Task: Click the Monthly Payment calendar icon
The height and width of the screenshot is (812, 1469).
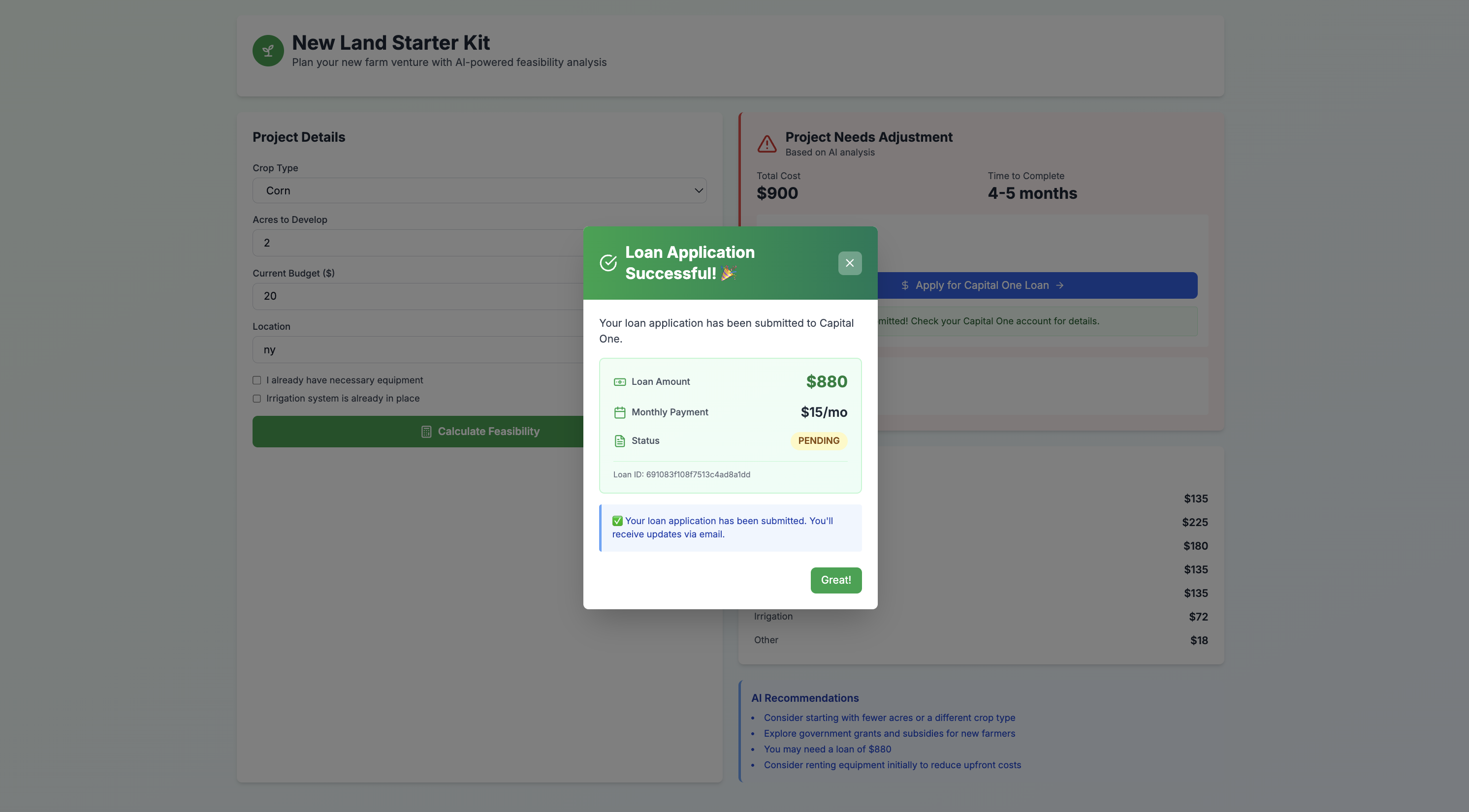Action: click(619, 412)
